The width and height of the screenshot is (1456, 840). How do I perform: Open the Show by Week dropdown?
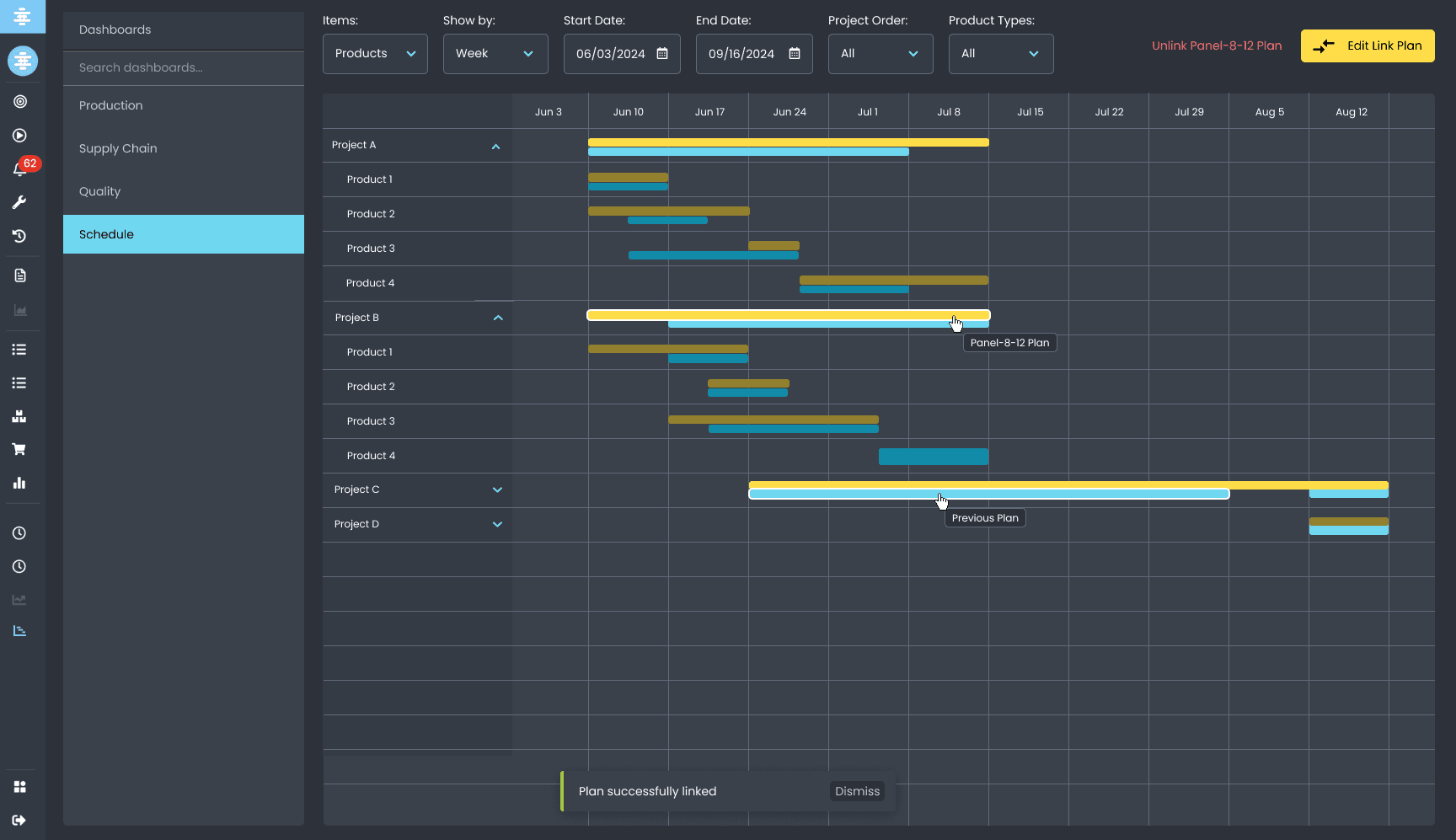[x=495, y=54]
